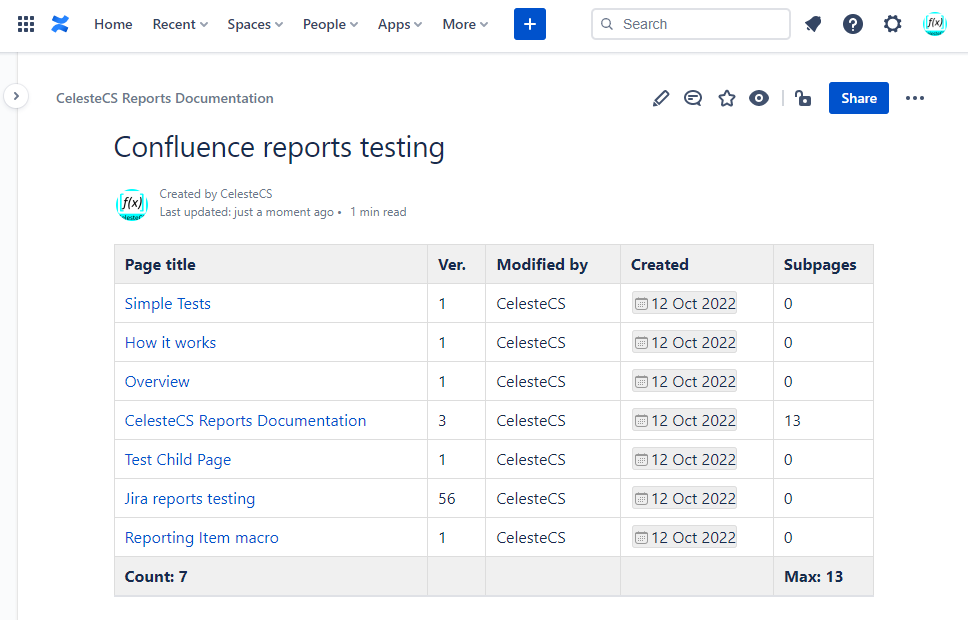Click the Page title column header
968x620 pixels.
(271, 264)
